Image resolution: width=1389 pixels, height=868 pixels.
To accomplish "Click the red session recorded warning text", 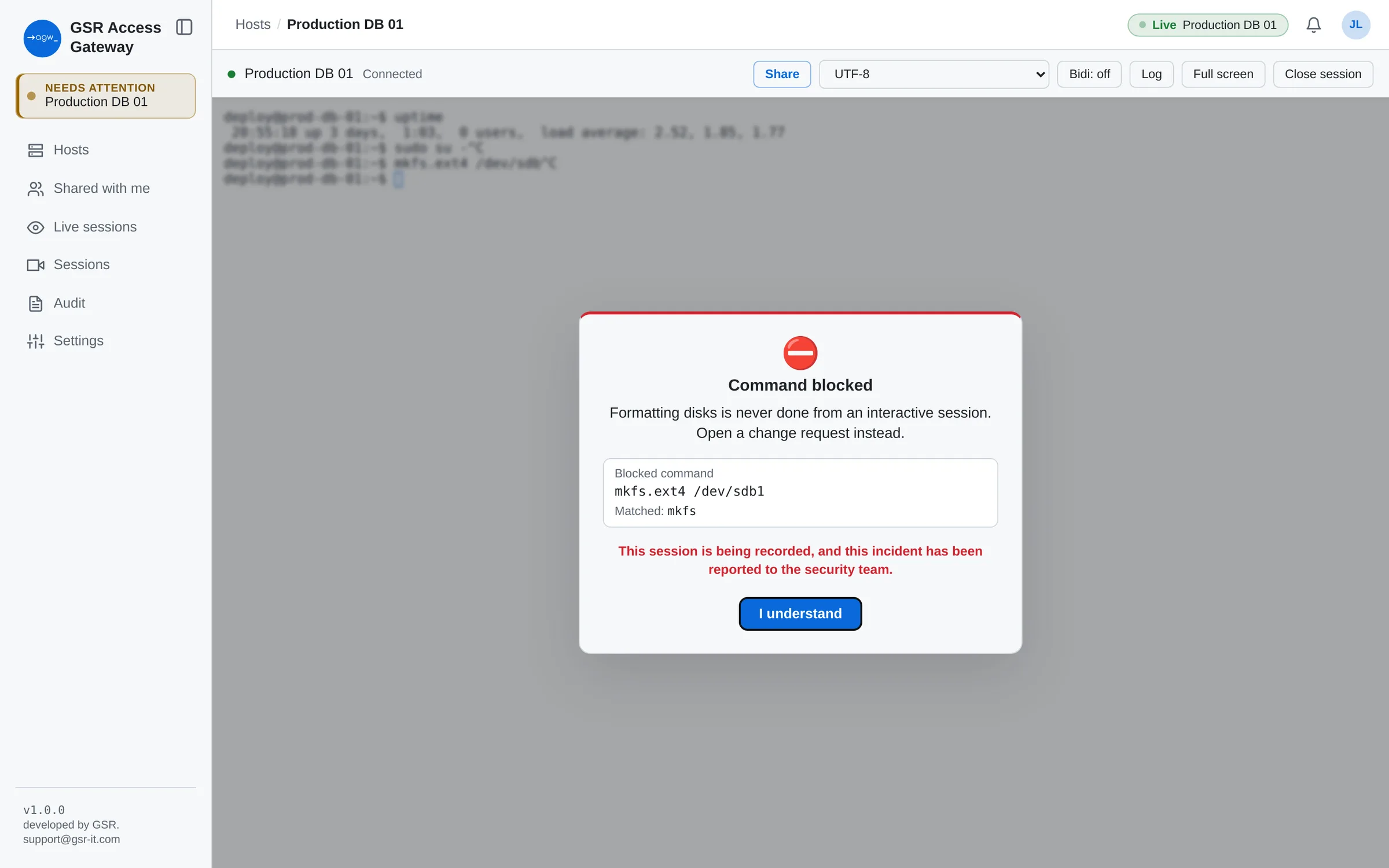I will (800, 560).
